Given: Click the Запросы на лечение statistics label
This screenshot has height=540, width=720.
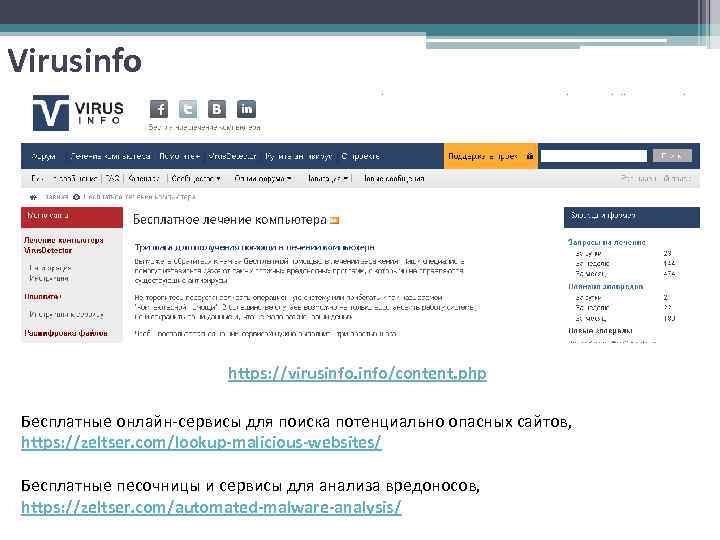Looking at the screenshot, I should [607, 242].
